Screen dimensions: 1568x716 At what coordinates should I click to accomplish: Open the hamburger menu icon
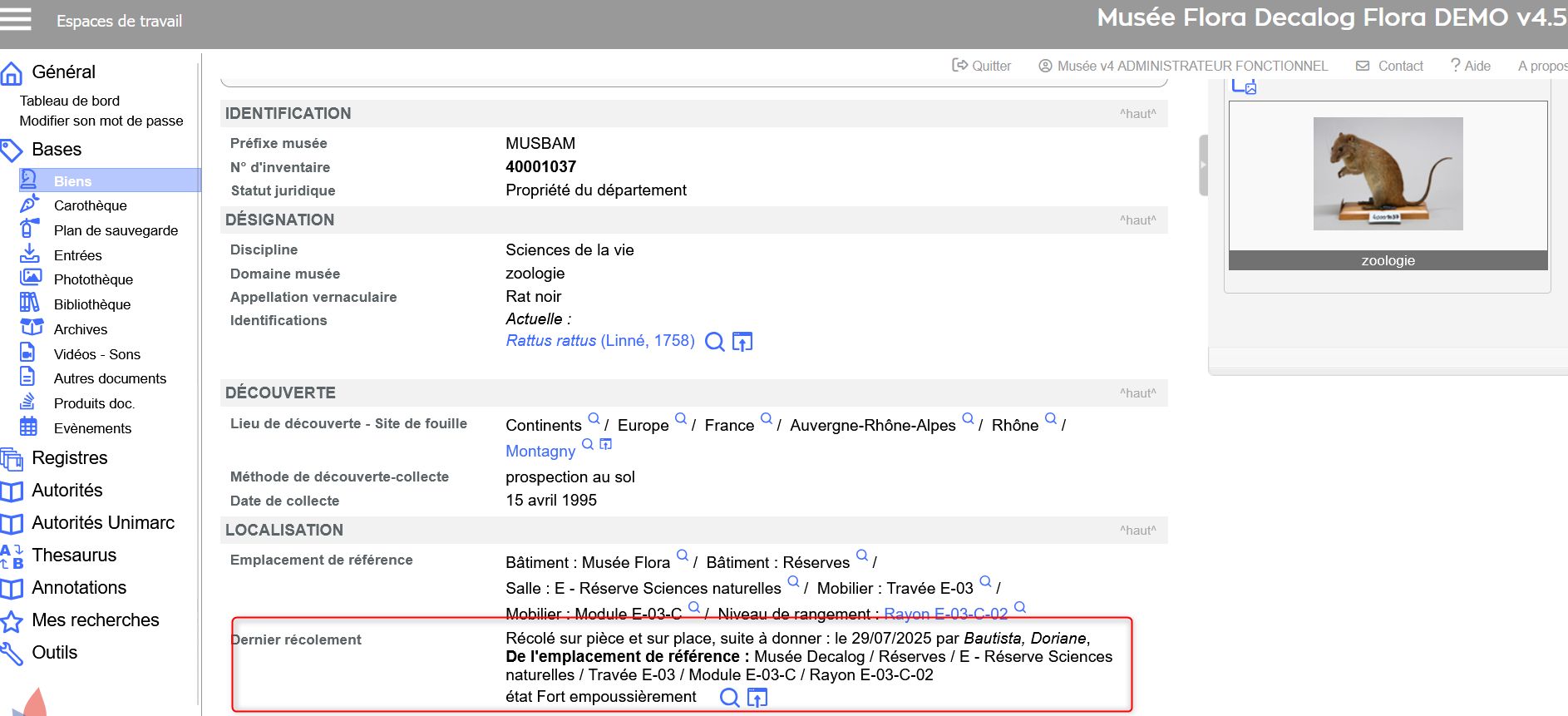click(16, 18)
